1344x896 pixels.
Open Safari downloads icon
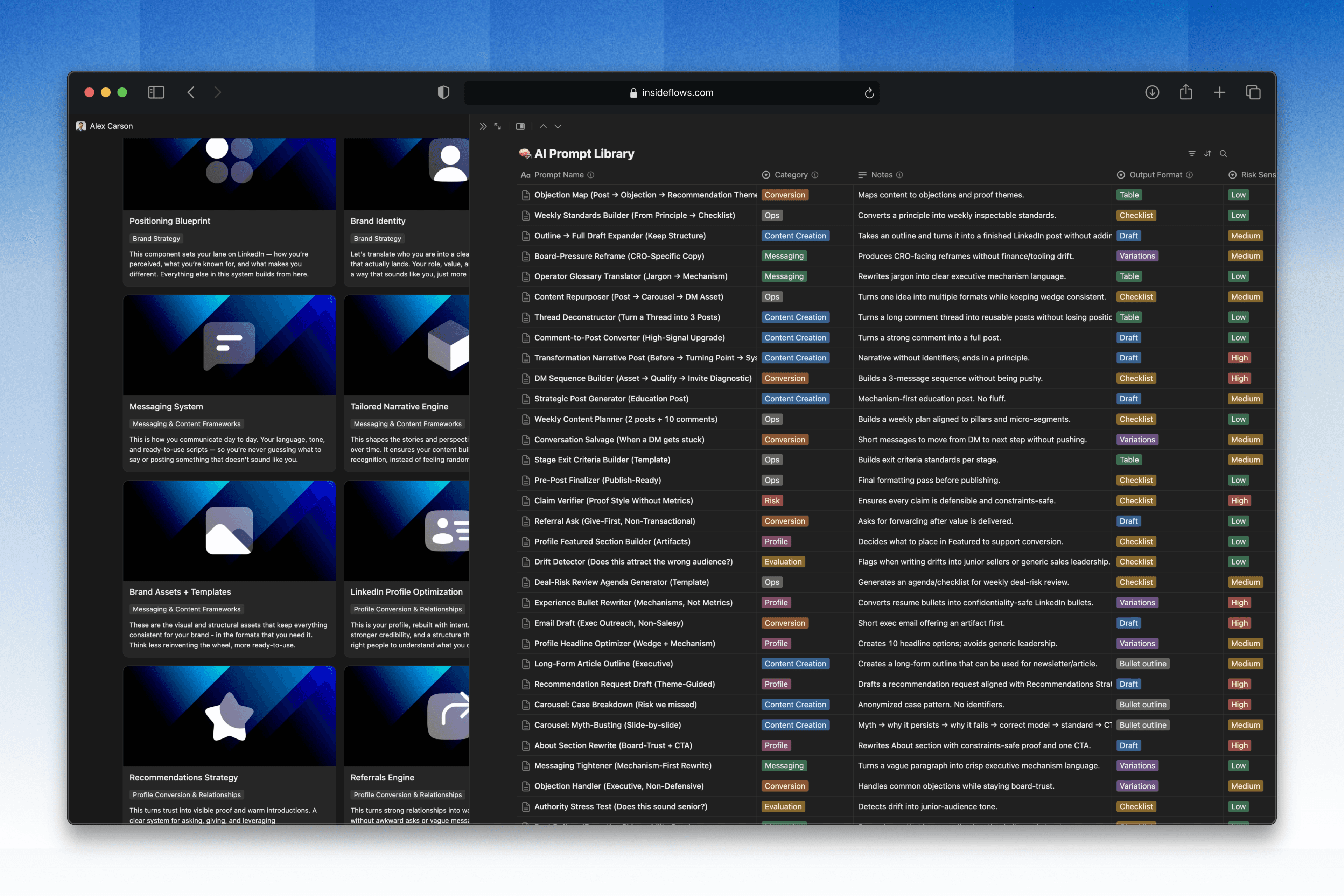[1152, 92]
